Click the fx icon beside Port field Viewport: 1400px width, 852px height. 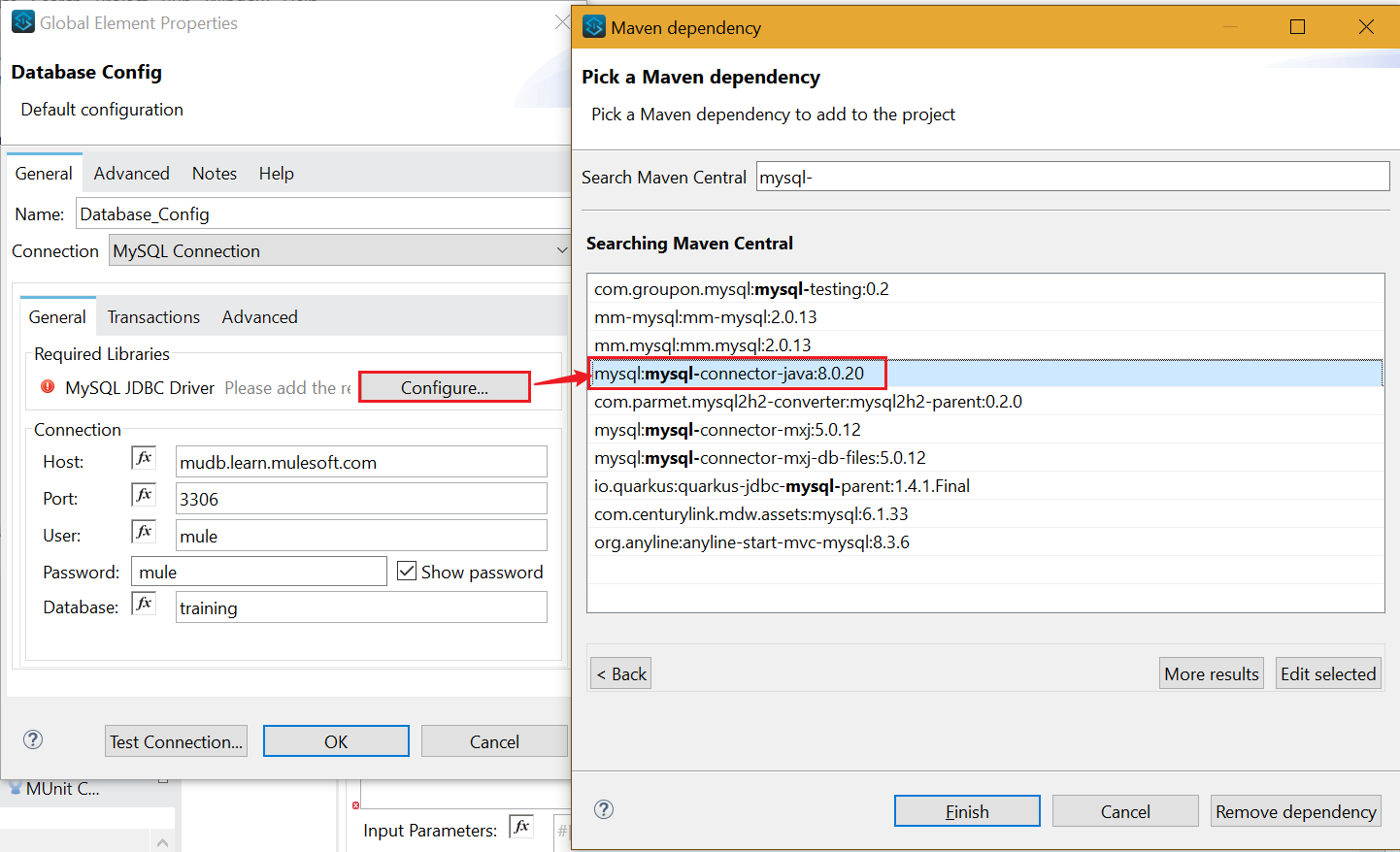coord(144,495)
